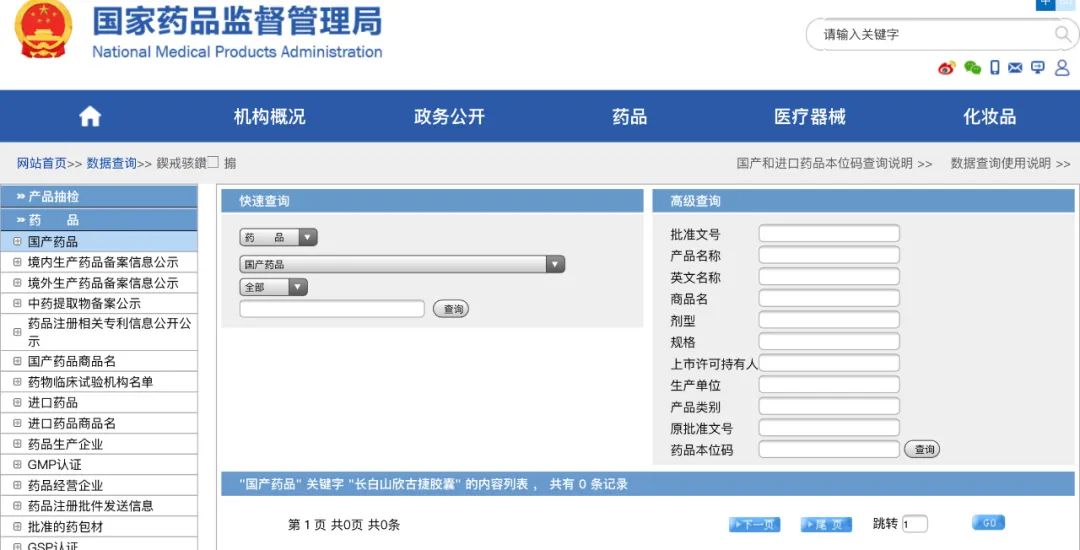Click the user account icon
Viewport: 1080px width, 550px height.
(1062, 68)
